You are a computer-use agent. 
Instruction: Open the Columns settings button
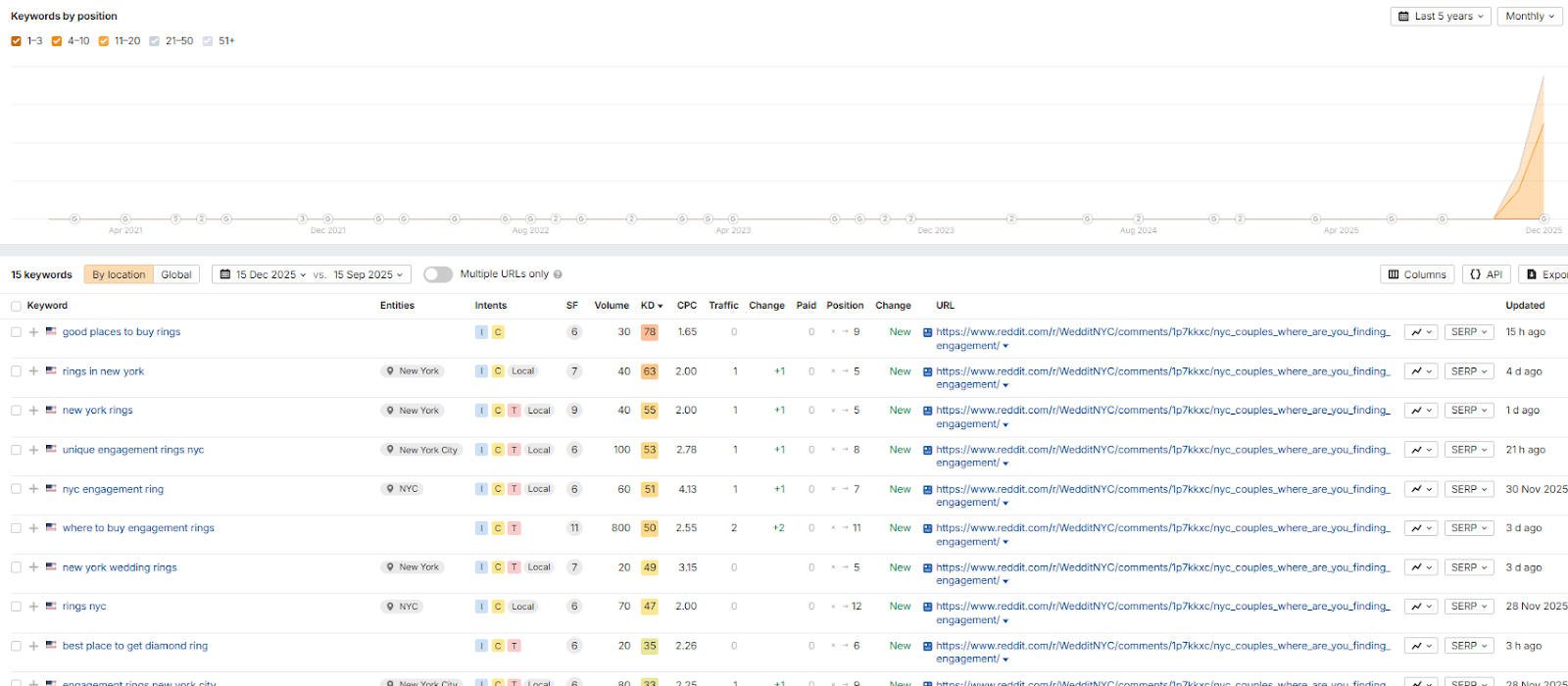tap(1417, 274)
